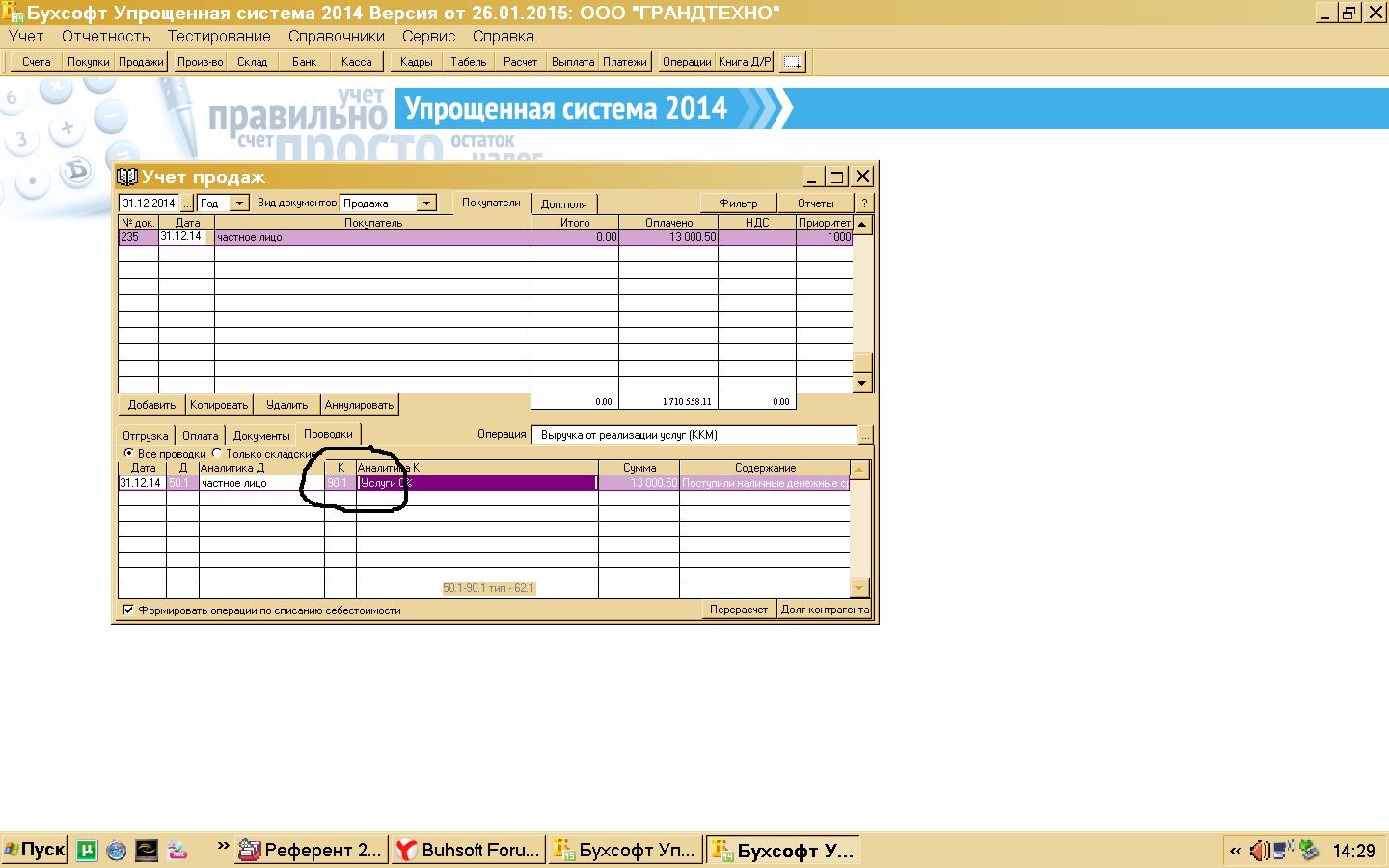Expand the quick launch overflow chevron
Viewport: 1389px width, 868px height.
tap(223, 847)
